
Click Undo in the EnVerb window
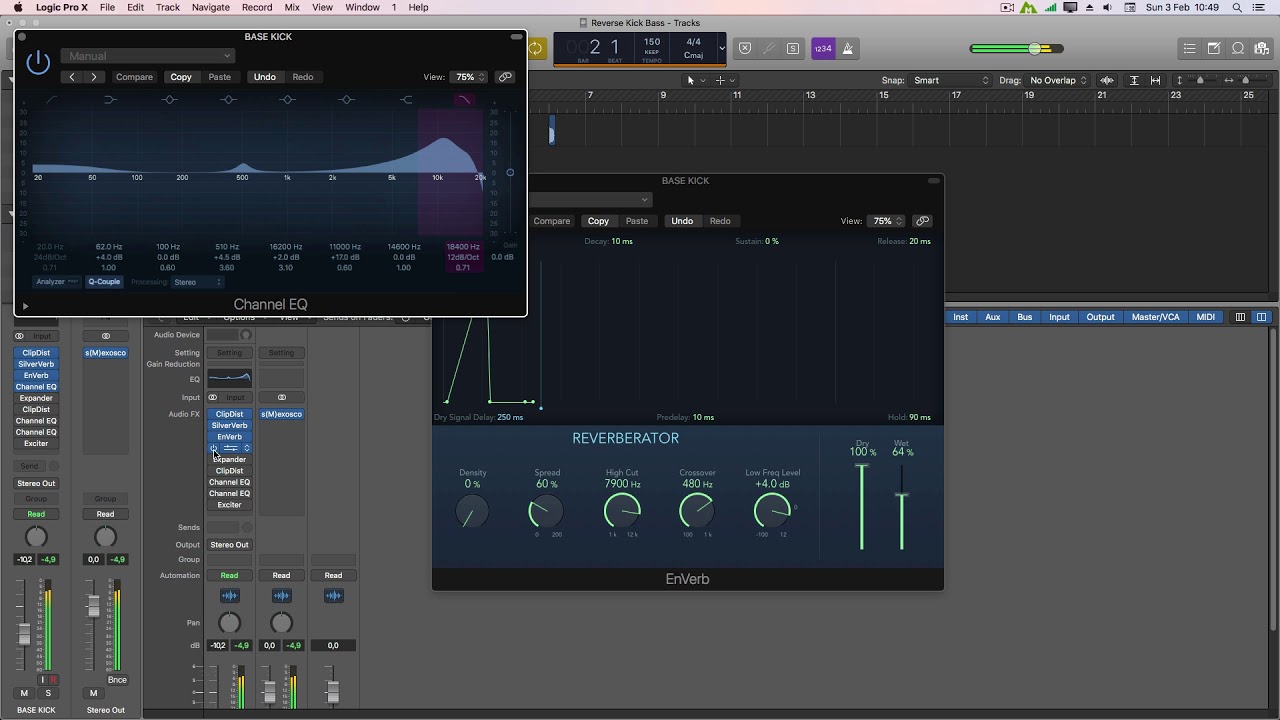pyautogui.click(x=682, y=221)
